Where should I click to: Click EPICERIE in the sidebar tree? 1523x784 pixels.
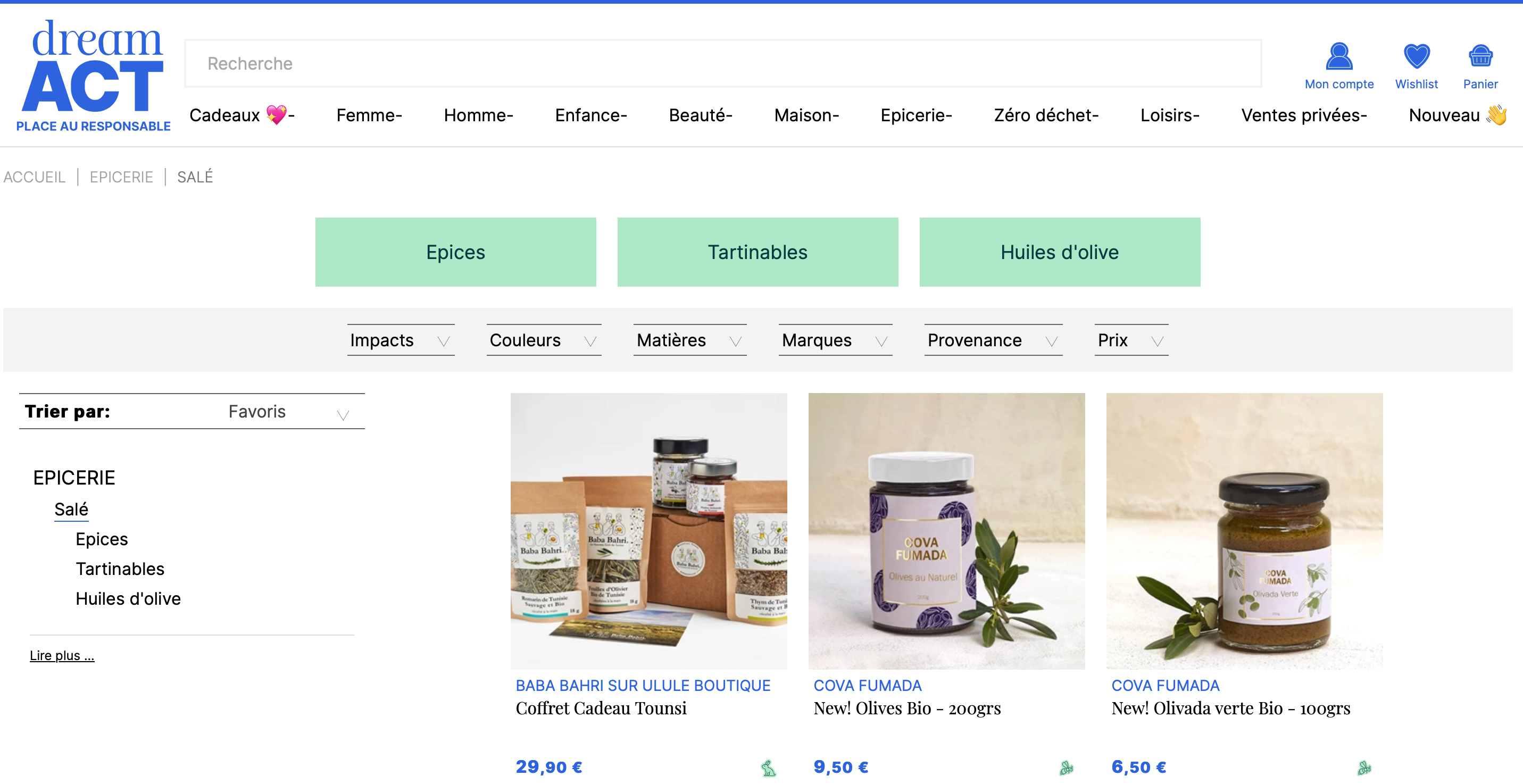point(74,478)
